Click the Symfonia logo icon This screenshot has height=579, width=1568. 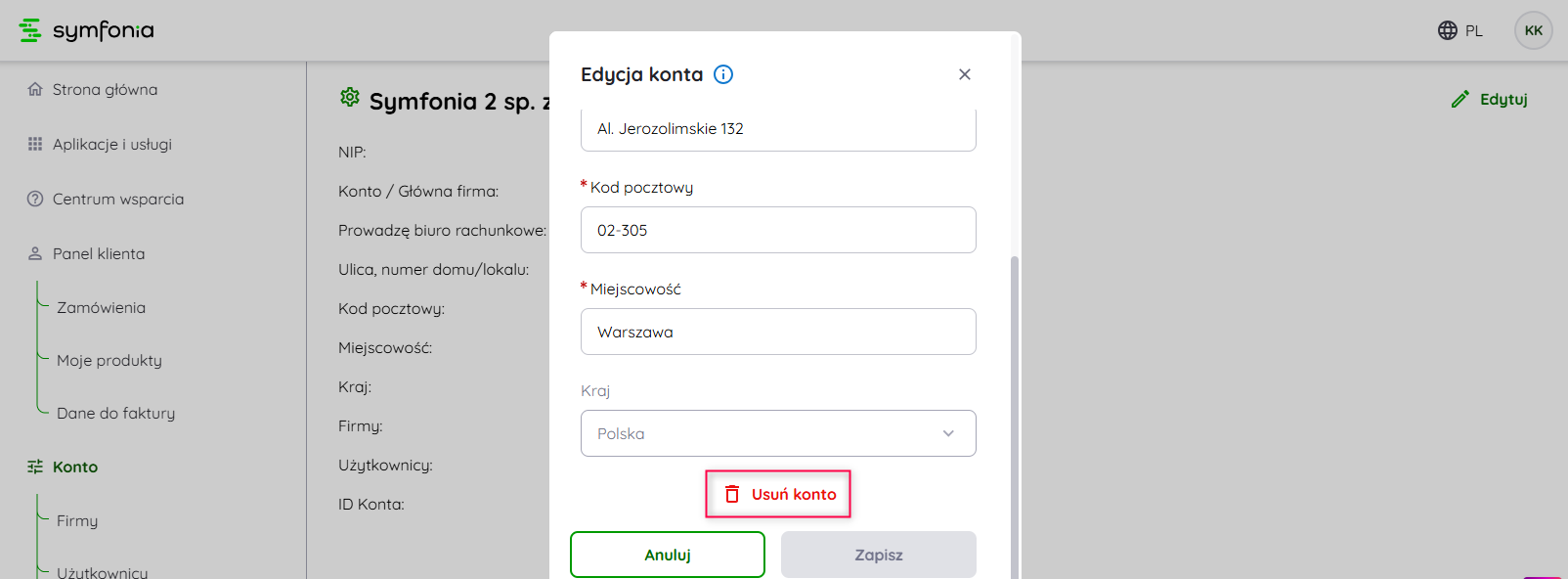pos(30,30)
